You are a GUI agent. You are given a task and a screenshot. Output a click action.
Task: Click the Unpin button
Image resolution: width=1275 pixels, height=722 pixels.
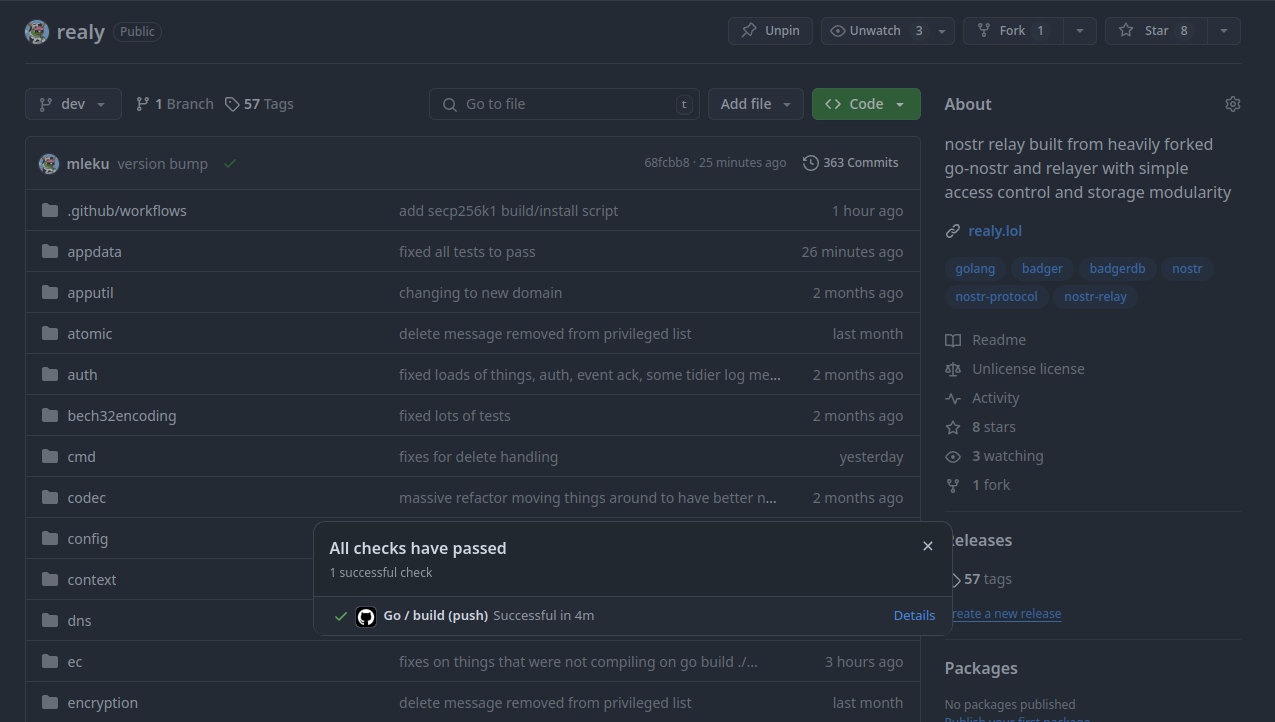click(770, 31)
